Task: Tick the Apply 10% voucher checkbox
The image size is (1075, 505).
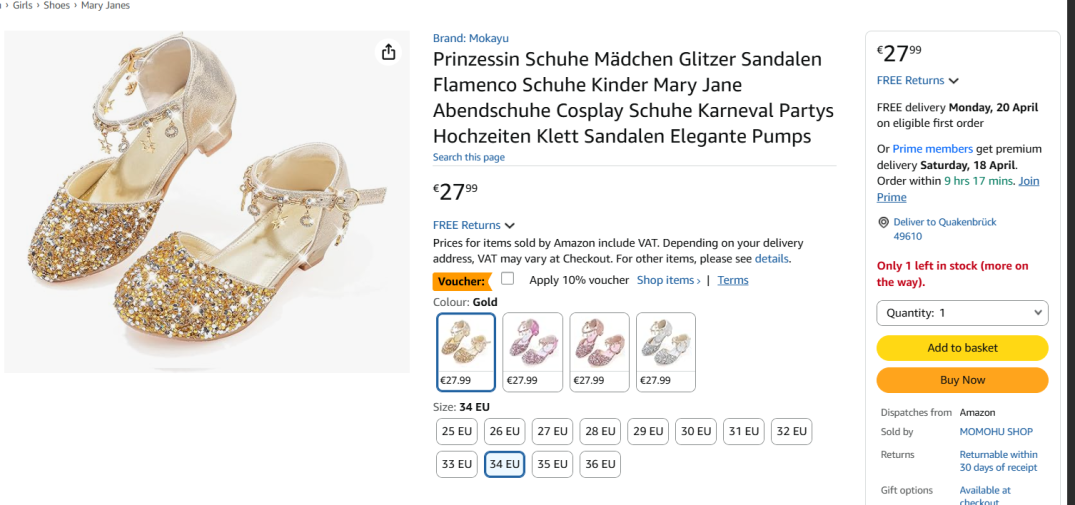Action: click(508, 279)
